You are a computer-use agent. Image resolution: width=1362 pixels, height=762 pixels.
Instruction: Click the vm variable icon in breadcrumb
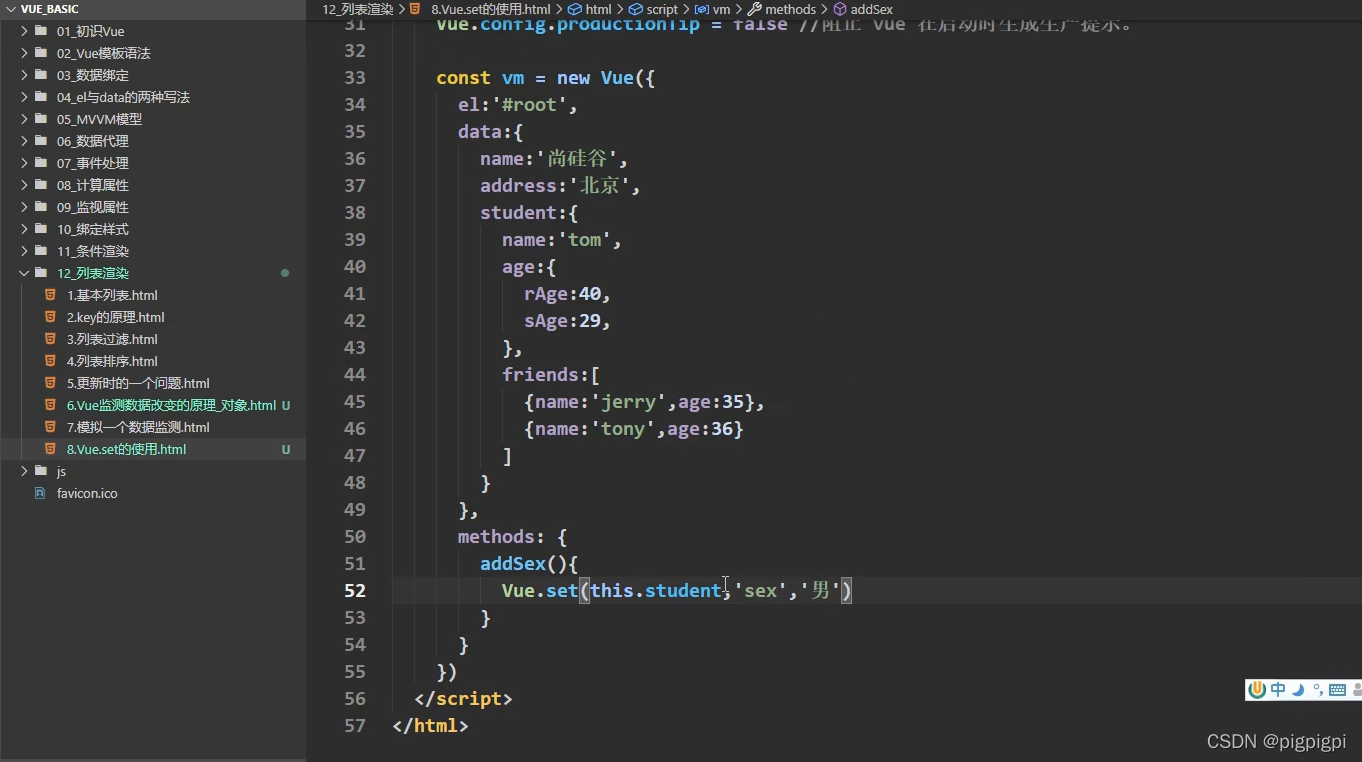702,9
